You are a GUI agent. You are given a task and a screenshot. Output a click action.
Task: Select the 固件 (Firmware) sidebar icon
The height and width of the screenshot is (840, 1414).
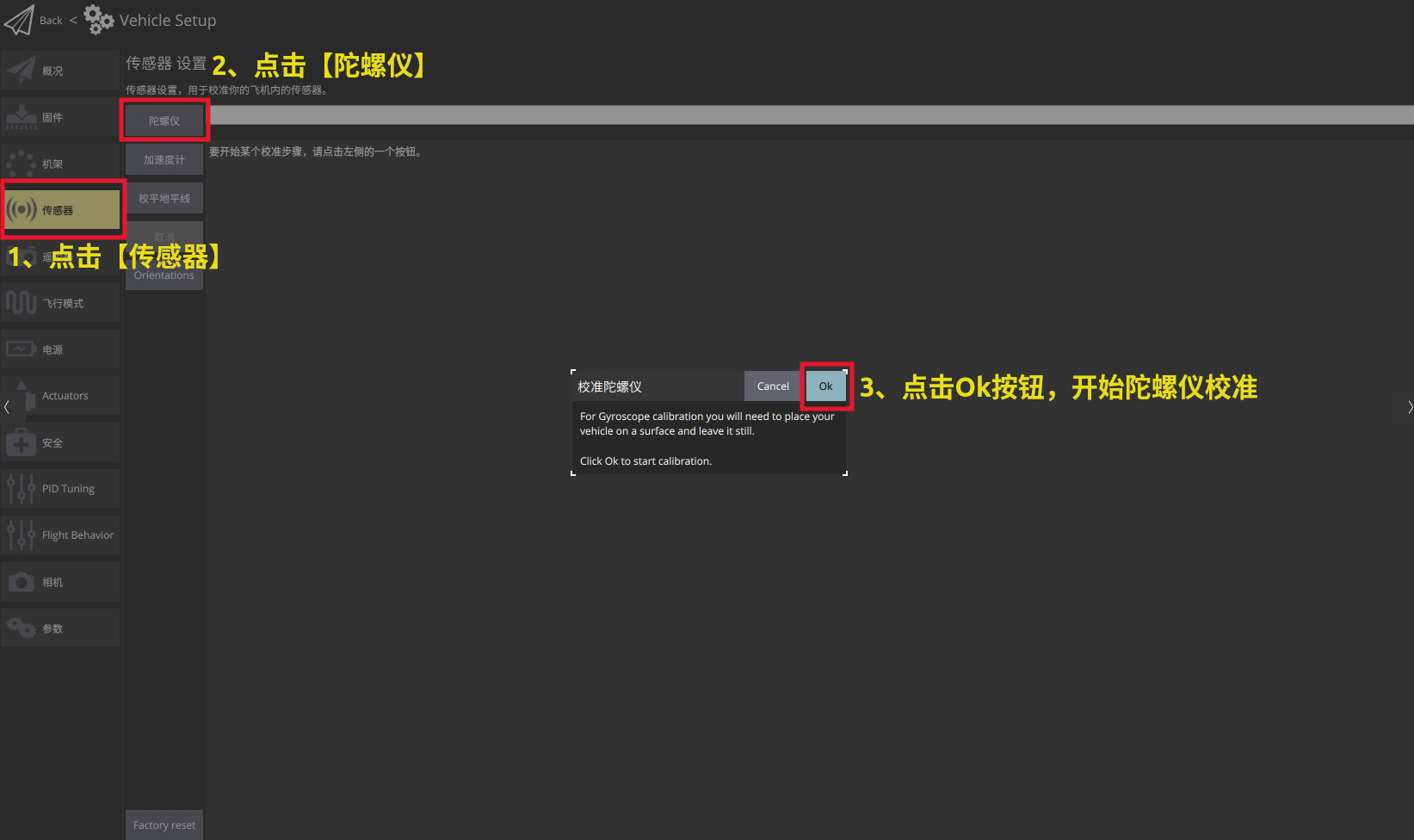pos(60,116)
